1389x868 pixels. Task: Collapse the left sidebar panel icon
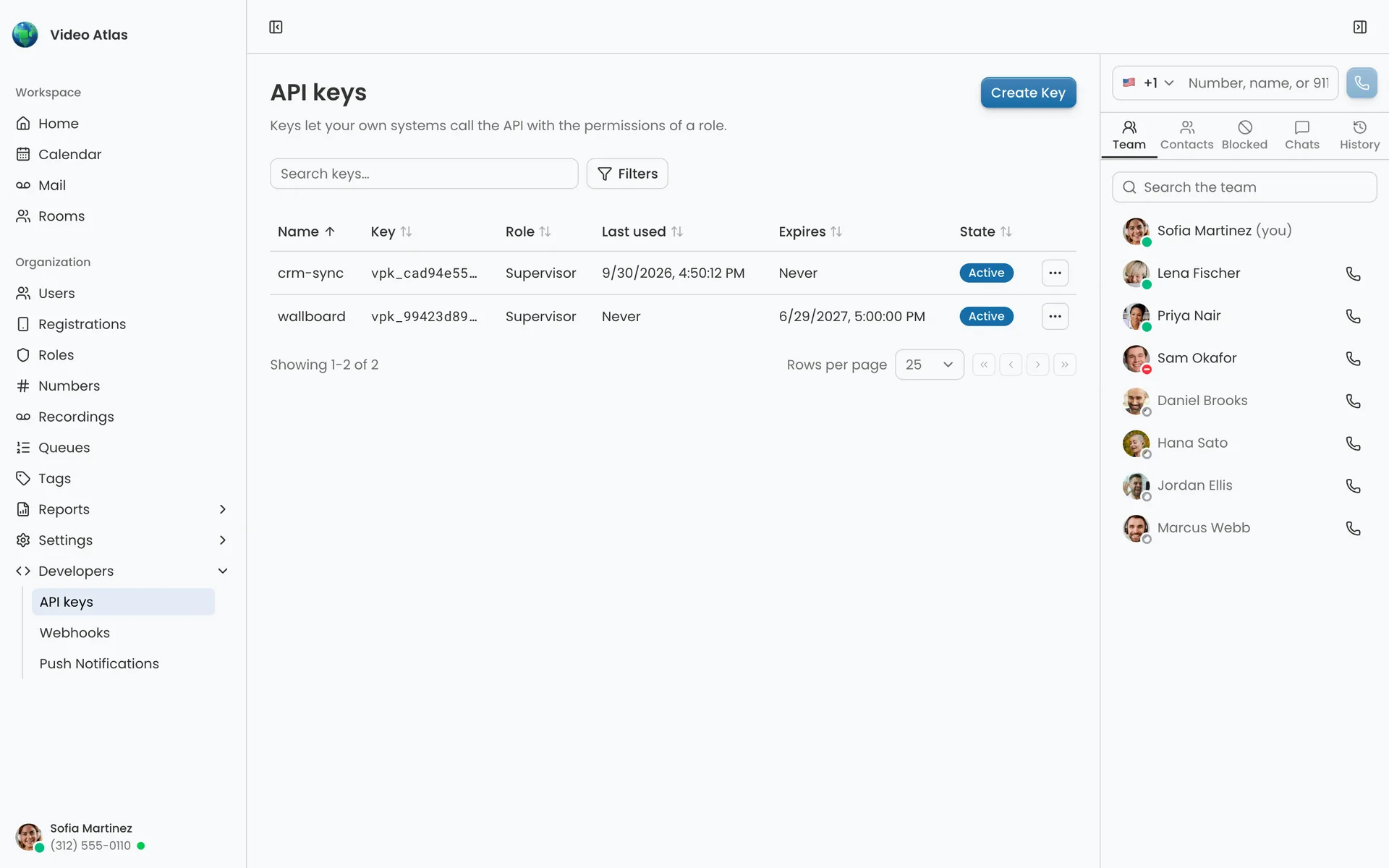tap(276, 27)
